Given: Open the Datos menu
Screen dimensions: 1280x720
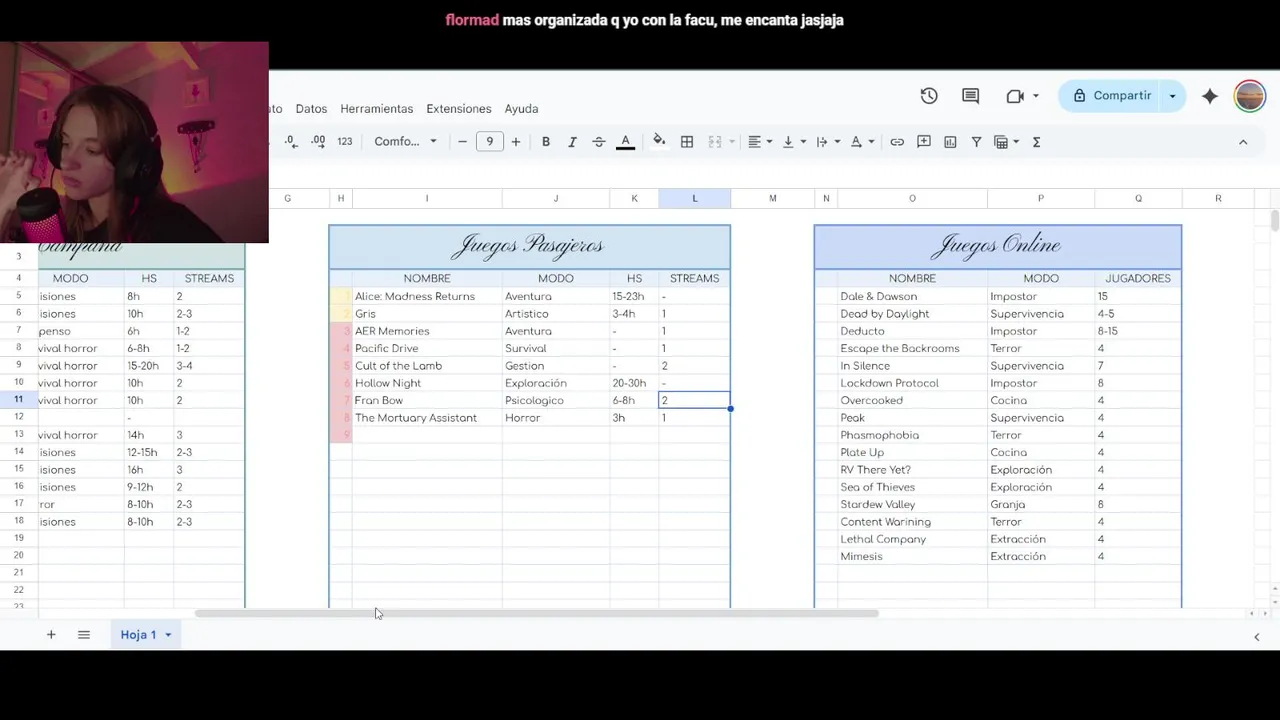Looking at the screenshot, I should pos(311,108).
